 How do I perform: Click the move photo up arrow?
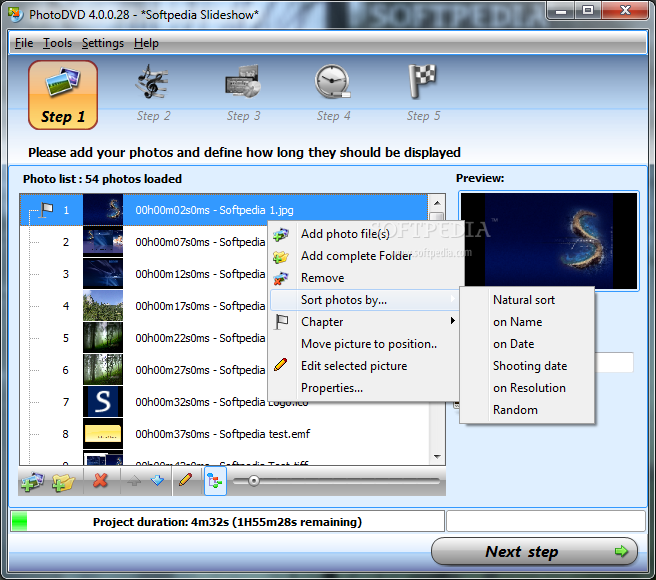(x=134, y=481)
